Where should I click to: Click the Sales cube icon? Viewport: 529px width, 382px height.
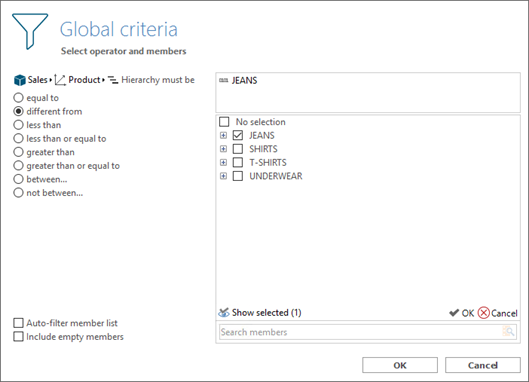pos(20,80)
